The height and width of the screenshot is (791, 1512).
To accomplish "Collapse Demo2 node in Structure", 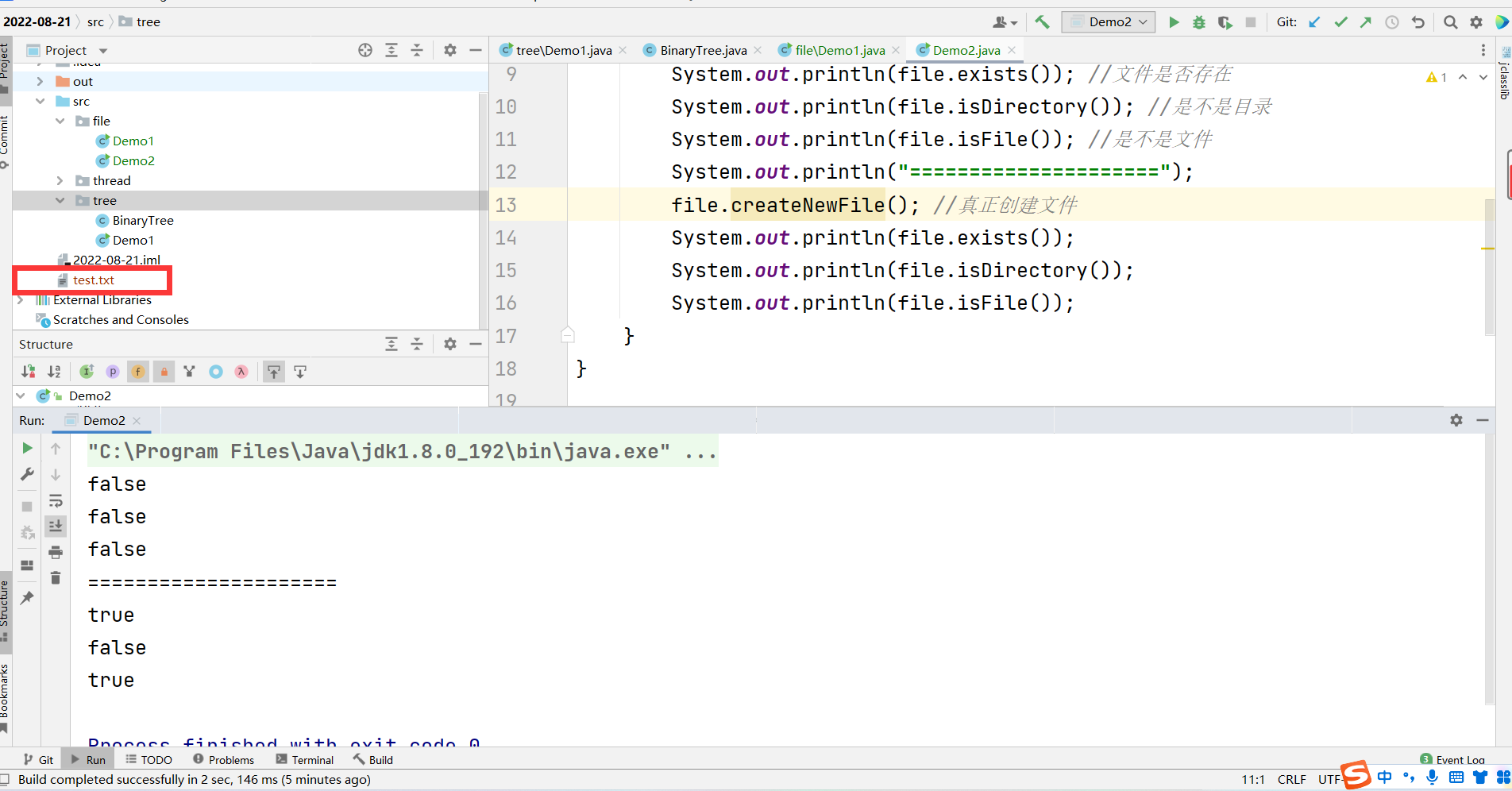I will [x=20, y=395].
